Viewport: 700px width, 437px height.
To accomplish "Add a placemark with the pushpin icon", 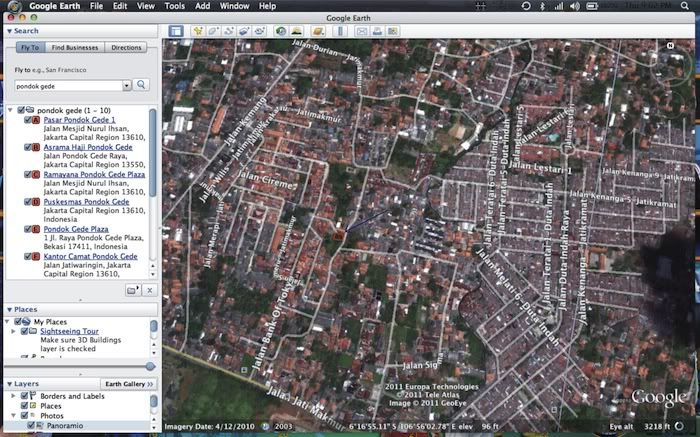I will (x=197, y=31).
